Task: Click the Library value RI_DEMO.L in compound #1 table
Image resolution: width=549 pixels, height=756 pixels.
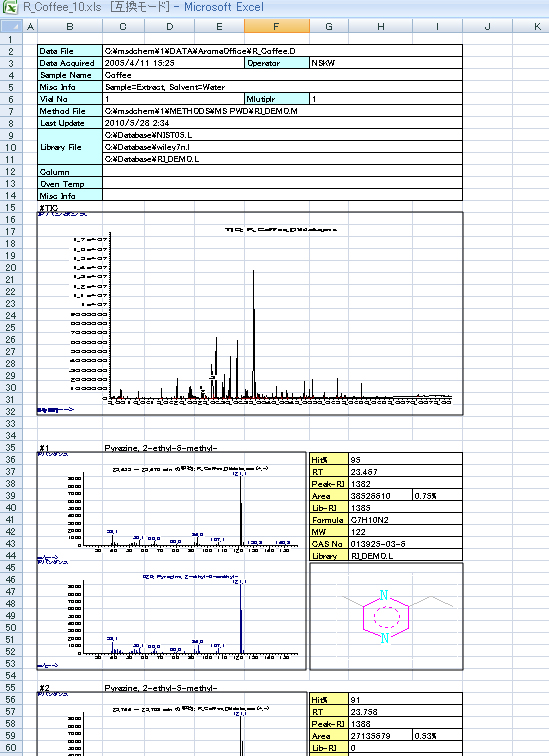Action: [x=405, y=555]
